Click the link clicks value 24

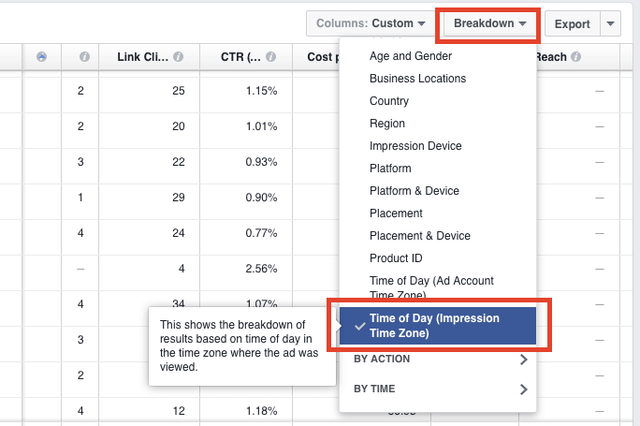coord(178,233)
